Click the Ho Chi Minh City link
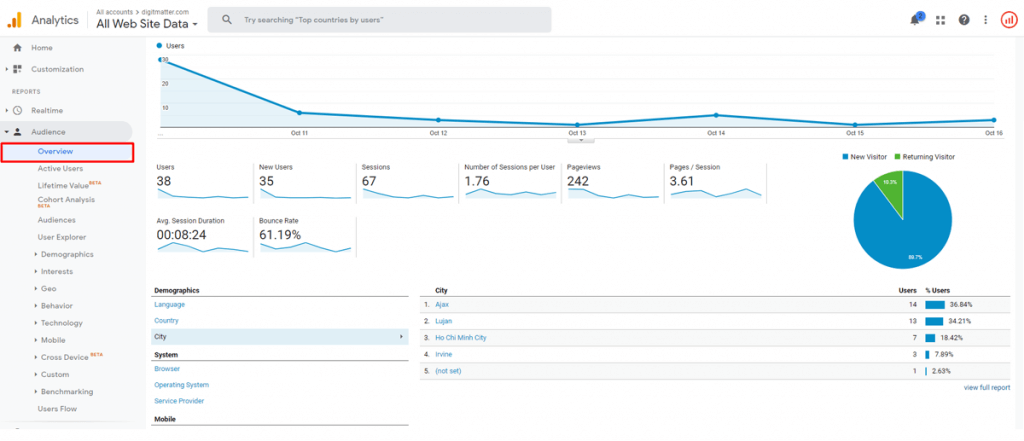 coord(461,338)
